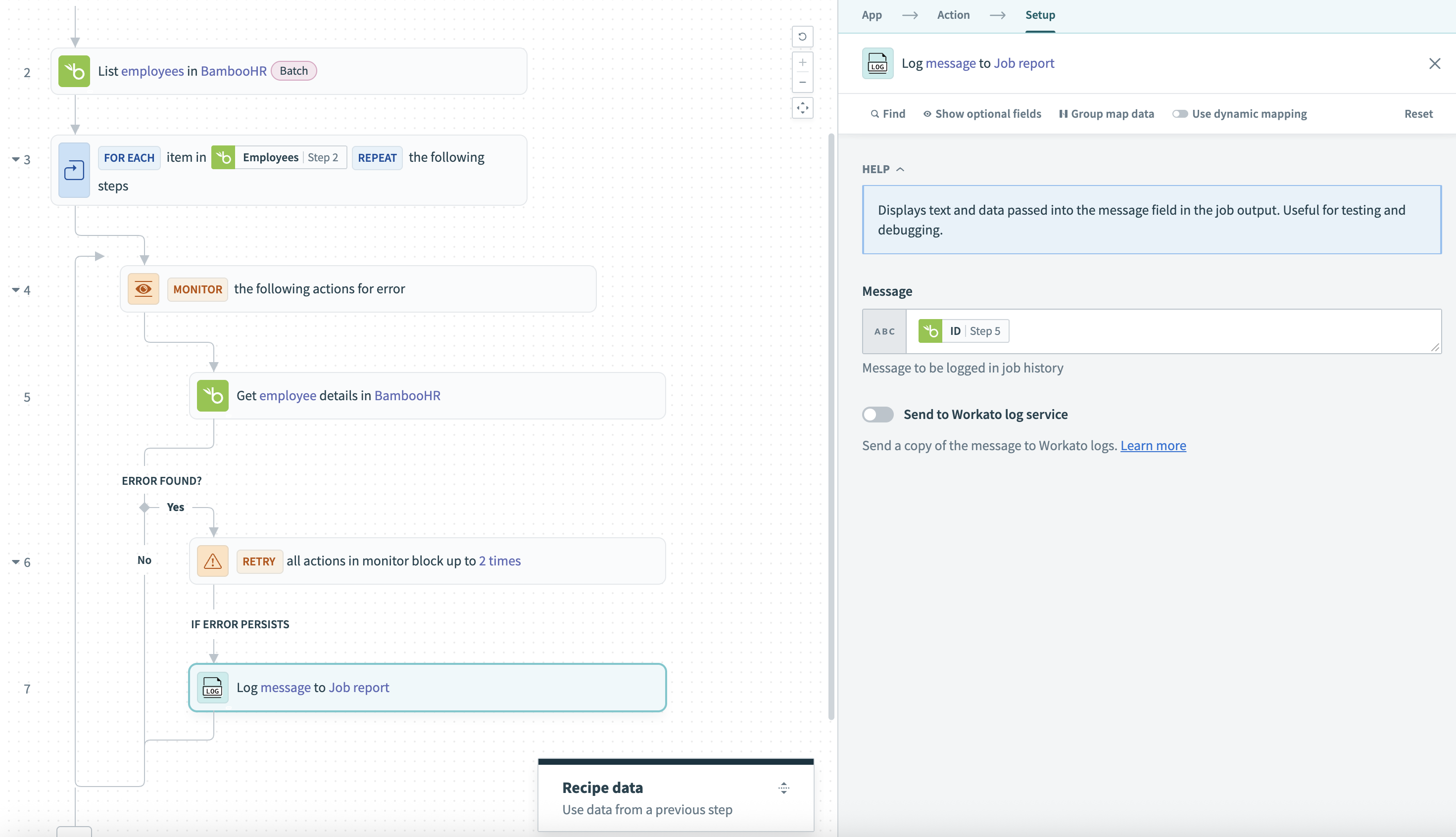
Task: Click the Reset button
Action: [1418, 114]
